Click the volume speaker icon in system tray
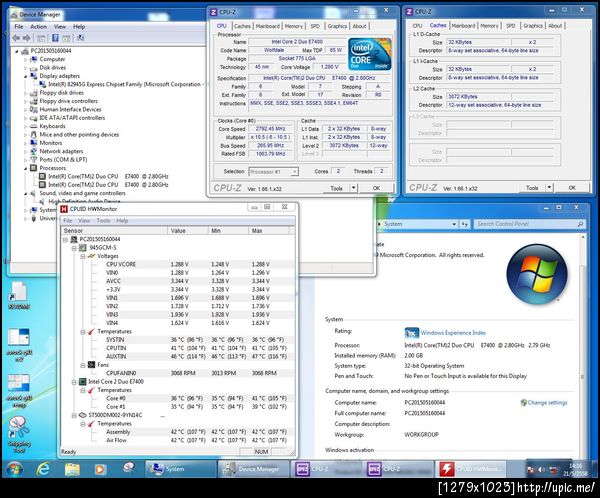600x498 pixels. (x=541, y=469)
